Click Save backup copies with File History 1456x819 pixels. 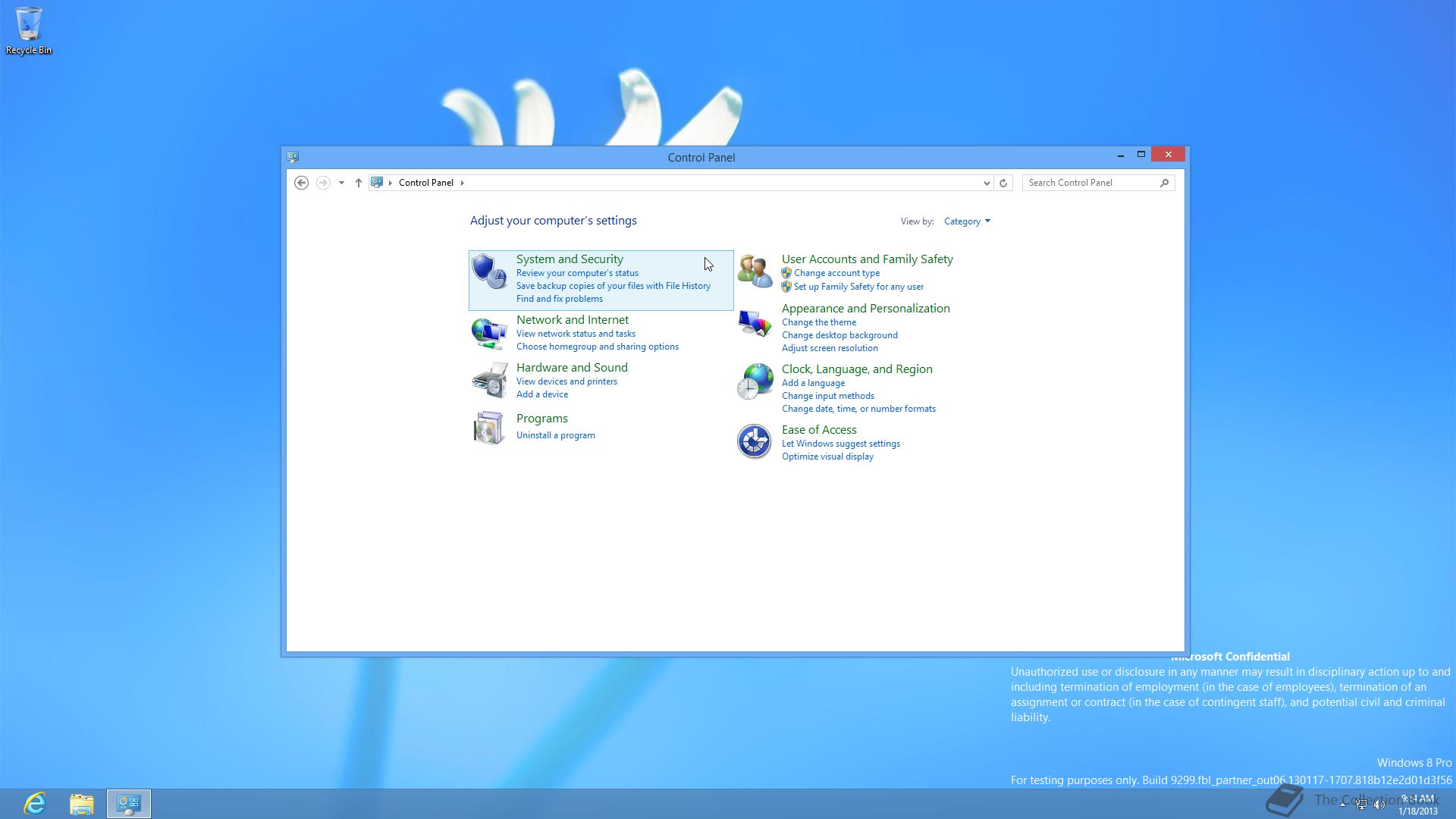click(x=613, y=286)
